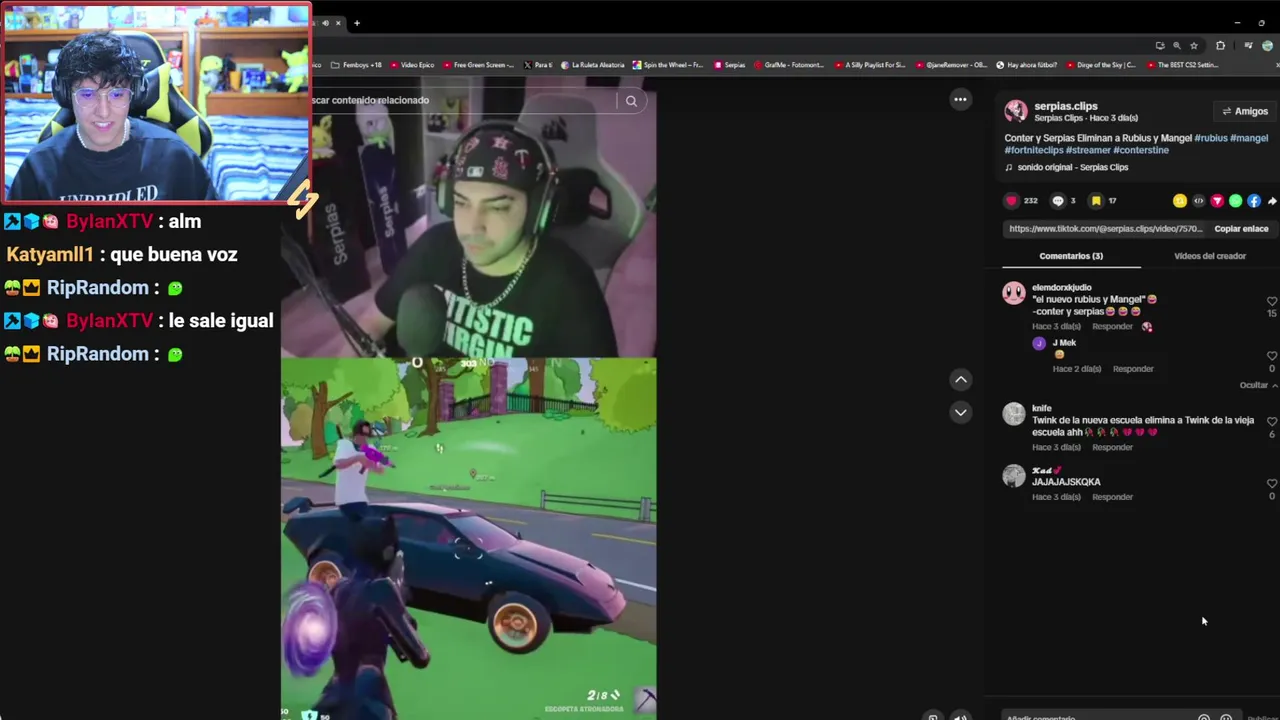Open browser extensions puzzle icon
Viewport: 1280px width, 720px height.
(x=1220, y=46)
